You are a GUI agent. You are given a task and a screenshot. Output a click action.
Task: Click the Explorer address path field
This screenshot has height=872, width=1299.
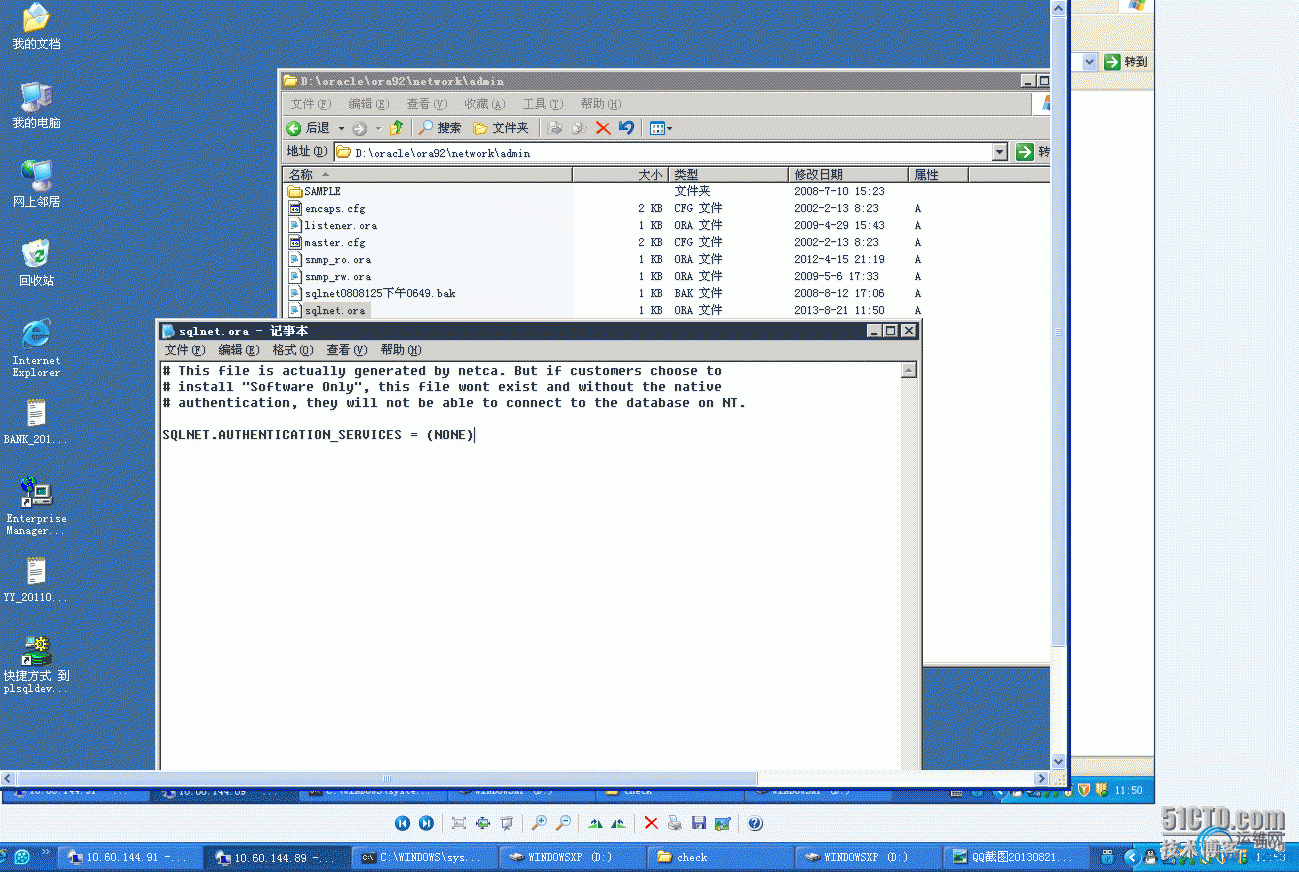662,152
